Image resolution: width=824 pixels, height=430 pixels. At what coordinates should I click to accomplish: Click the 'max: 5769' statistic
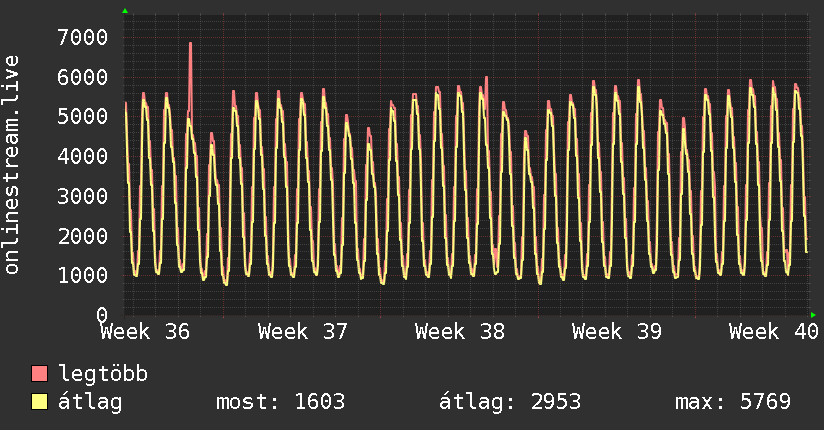coord(733,402)
